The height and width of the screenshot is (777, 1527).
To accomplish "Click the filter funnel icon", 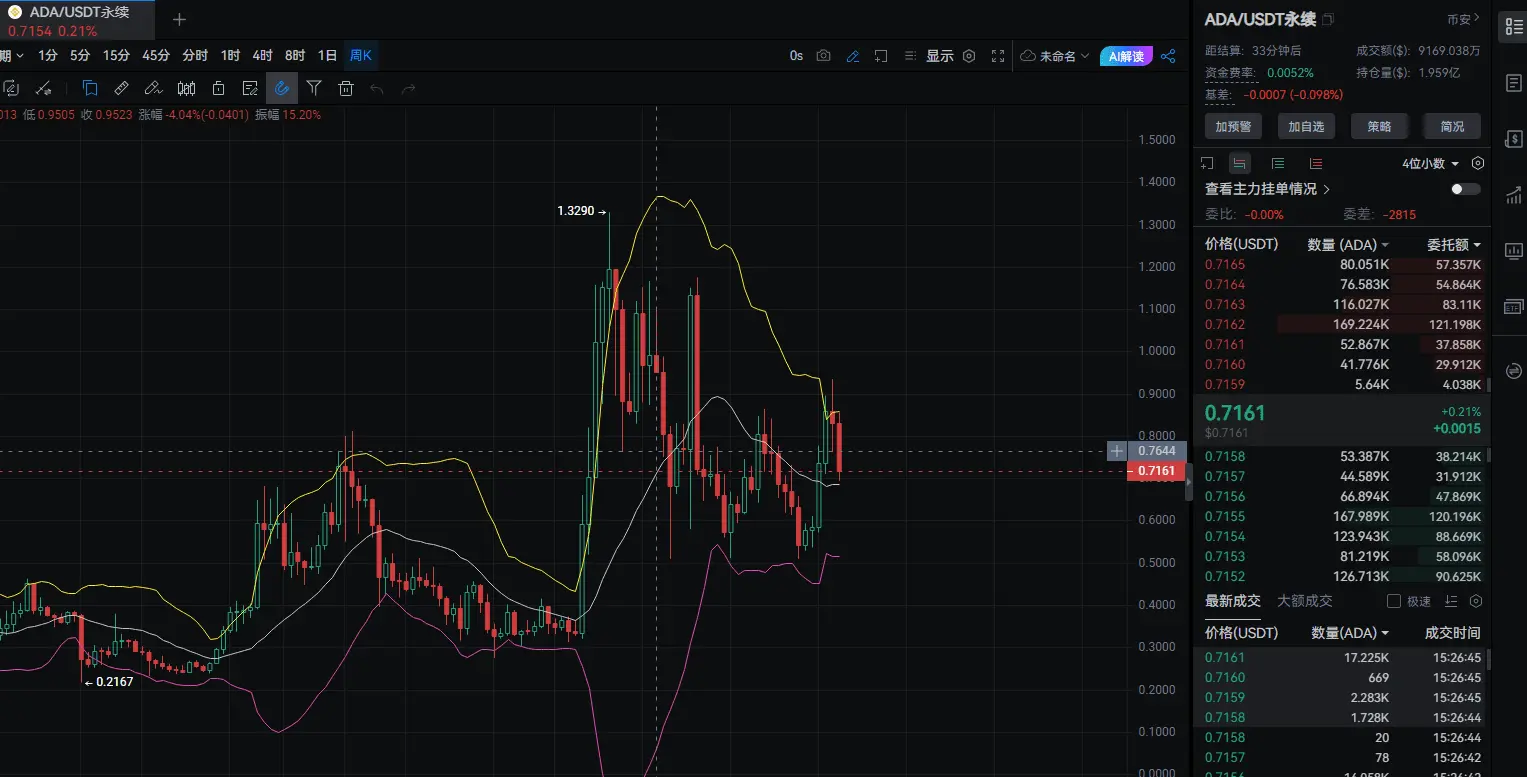I will [x=314, y=88].
